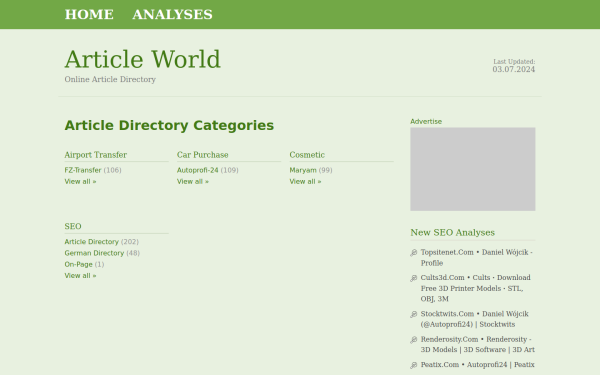Open the Airport Transfer category heading
This screenshot has width=600, height=375.
(x=96, y=155)
